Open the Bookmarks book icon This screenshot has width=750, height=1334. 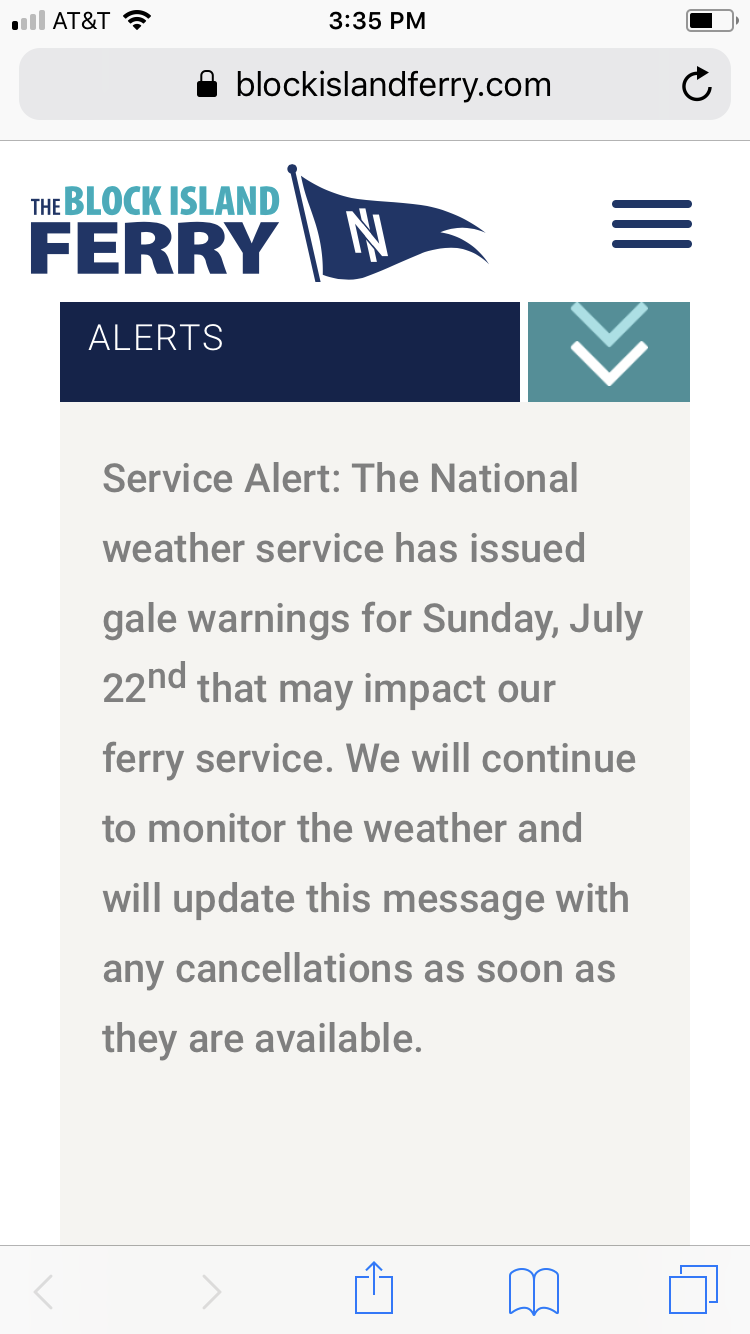coord(534,1290)
